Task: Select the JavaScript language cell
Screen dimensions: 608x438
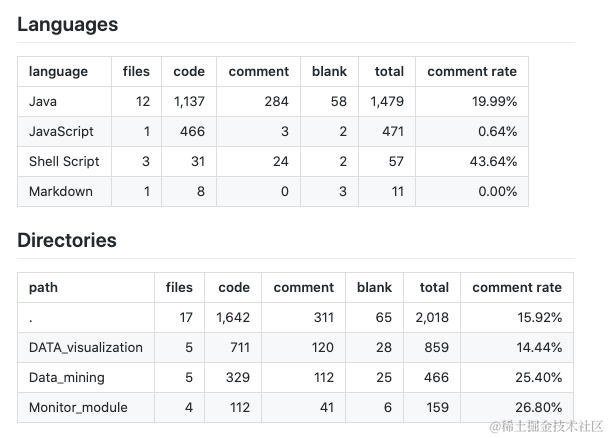Action: [x=61, y=131]
